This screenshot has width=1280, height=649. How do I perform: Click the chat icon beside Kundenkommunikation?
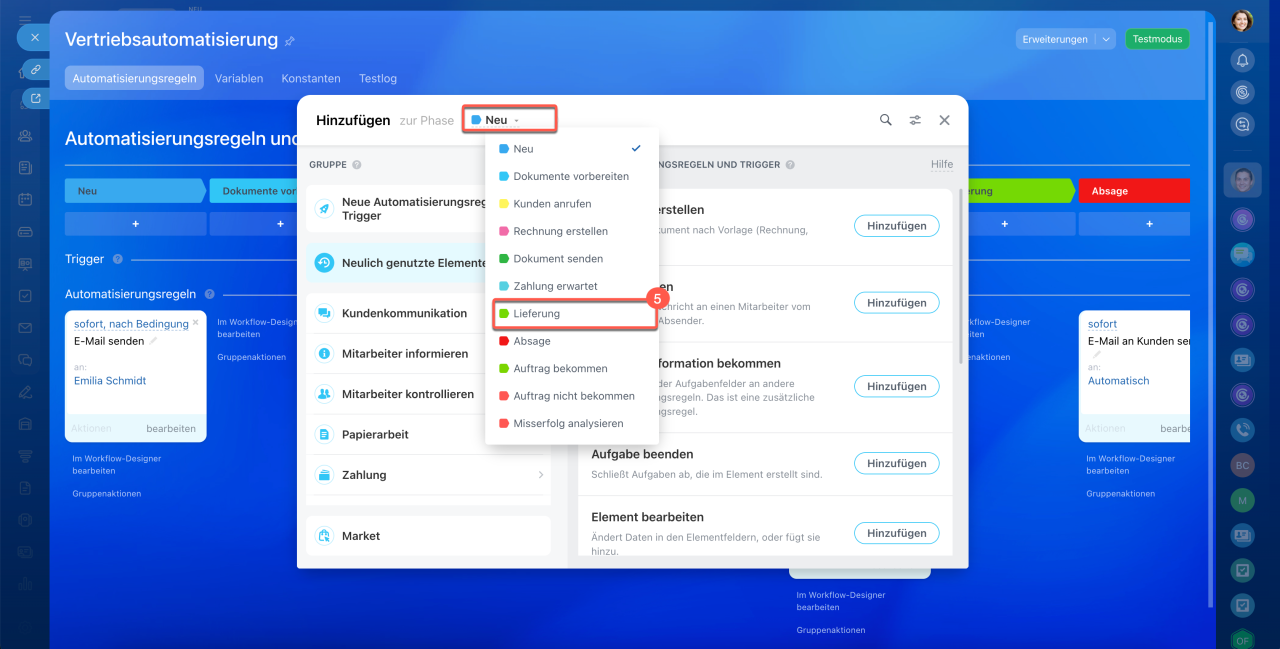[x=324, y=313]
